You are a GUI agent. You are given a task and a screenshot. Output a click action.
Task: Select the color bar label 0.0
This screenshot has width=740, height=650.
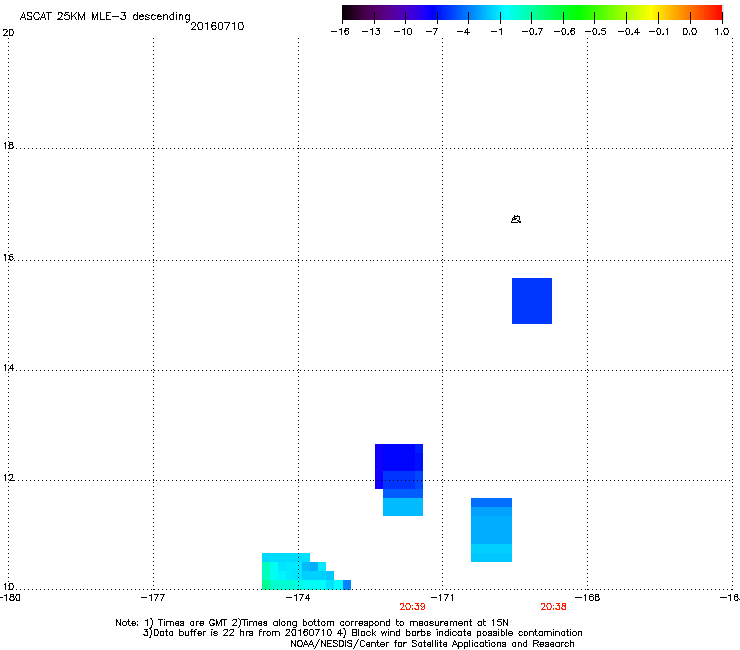coord(690,32)
